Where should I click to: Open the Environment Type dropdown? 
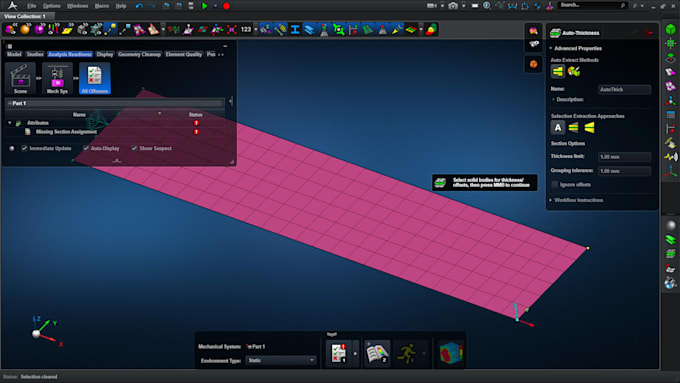click(x=281, y=360)
